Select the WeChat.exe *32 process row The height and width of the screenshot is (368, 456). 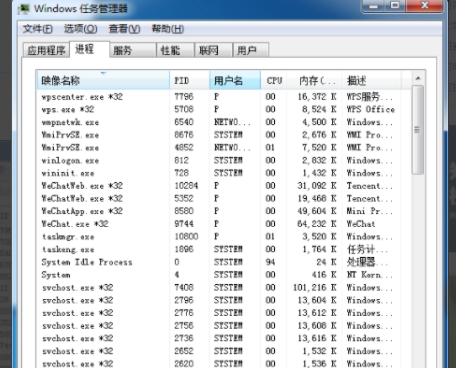click(x=223, y=224)
